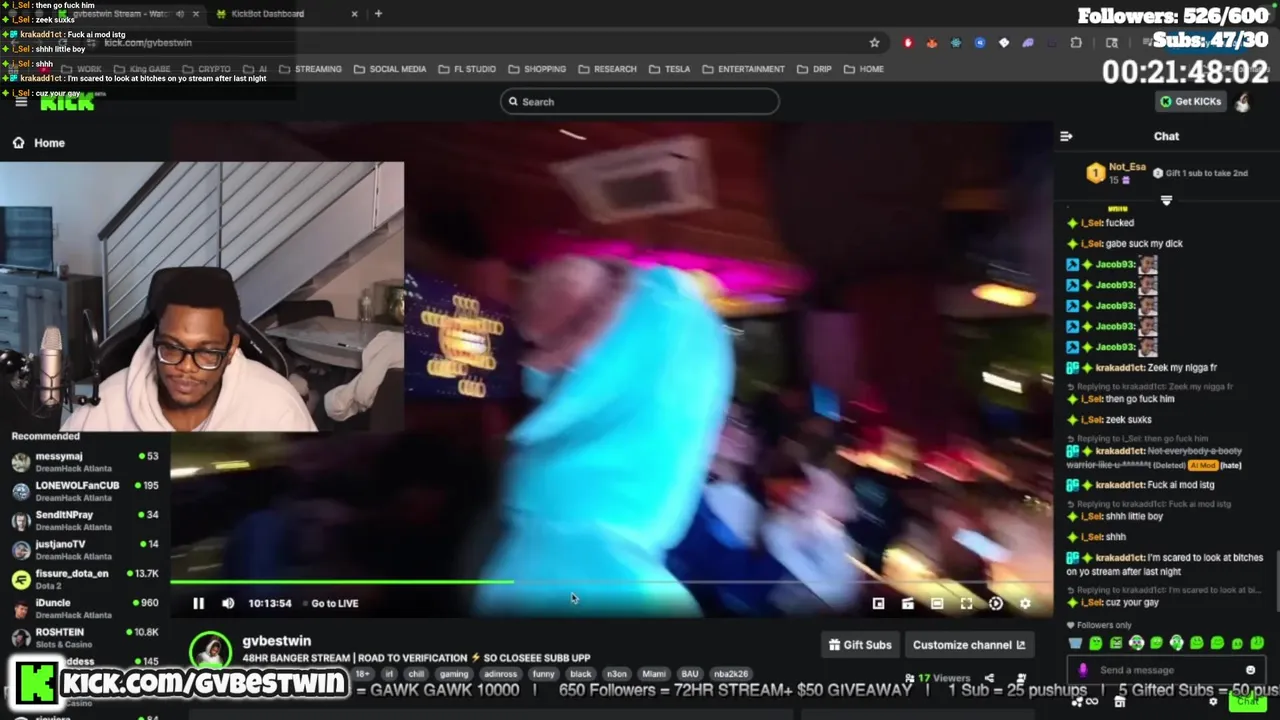Click in the Send a message field

[x=1165, y=670]
